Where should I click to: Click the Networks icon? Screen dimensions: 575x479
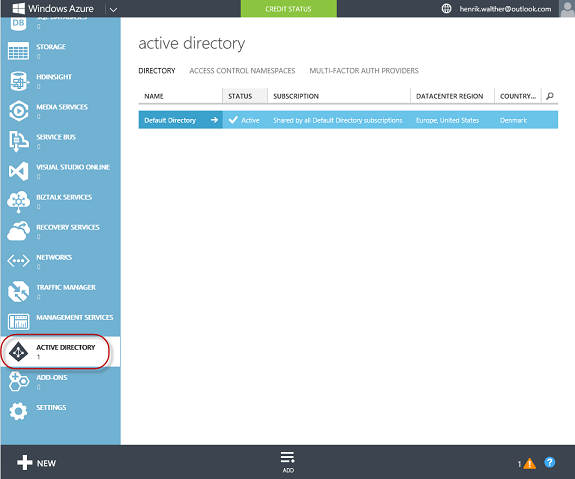tap(18, 261)
